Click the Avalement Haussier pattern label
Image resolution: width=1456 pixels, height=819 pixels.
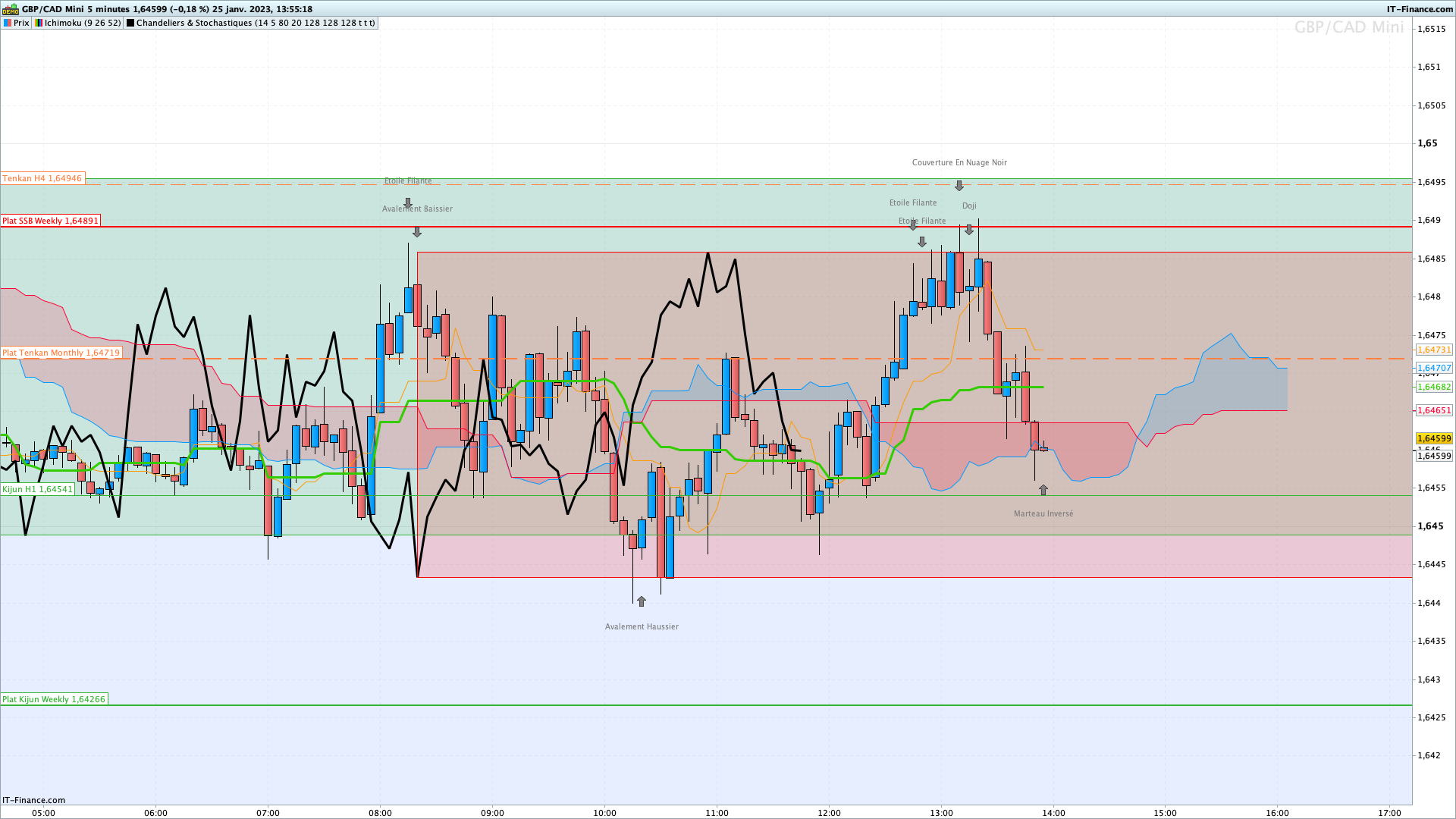tap(642, 626)
